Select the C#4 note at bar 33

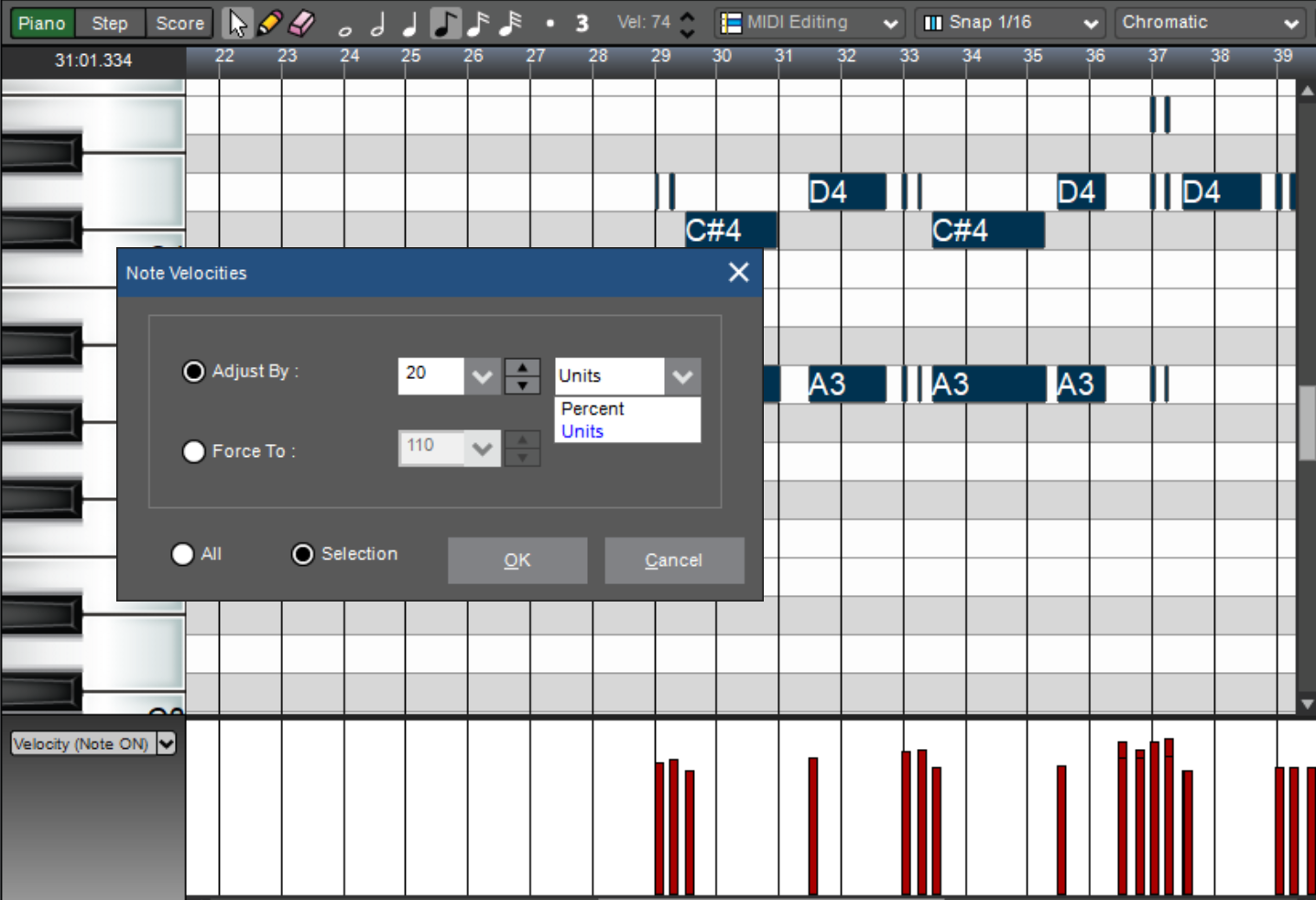coord(988,230)
